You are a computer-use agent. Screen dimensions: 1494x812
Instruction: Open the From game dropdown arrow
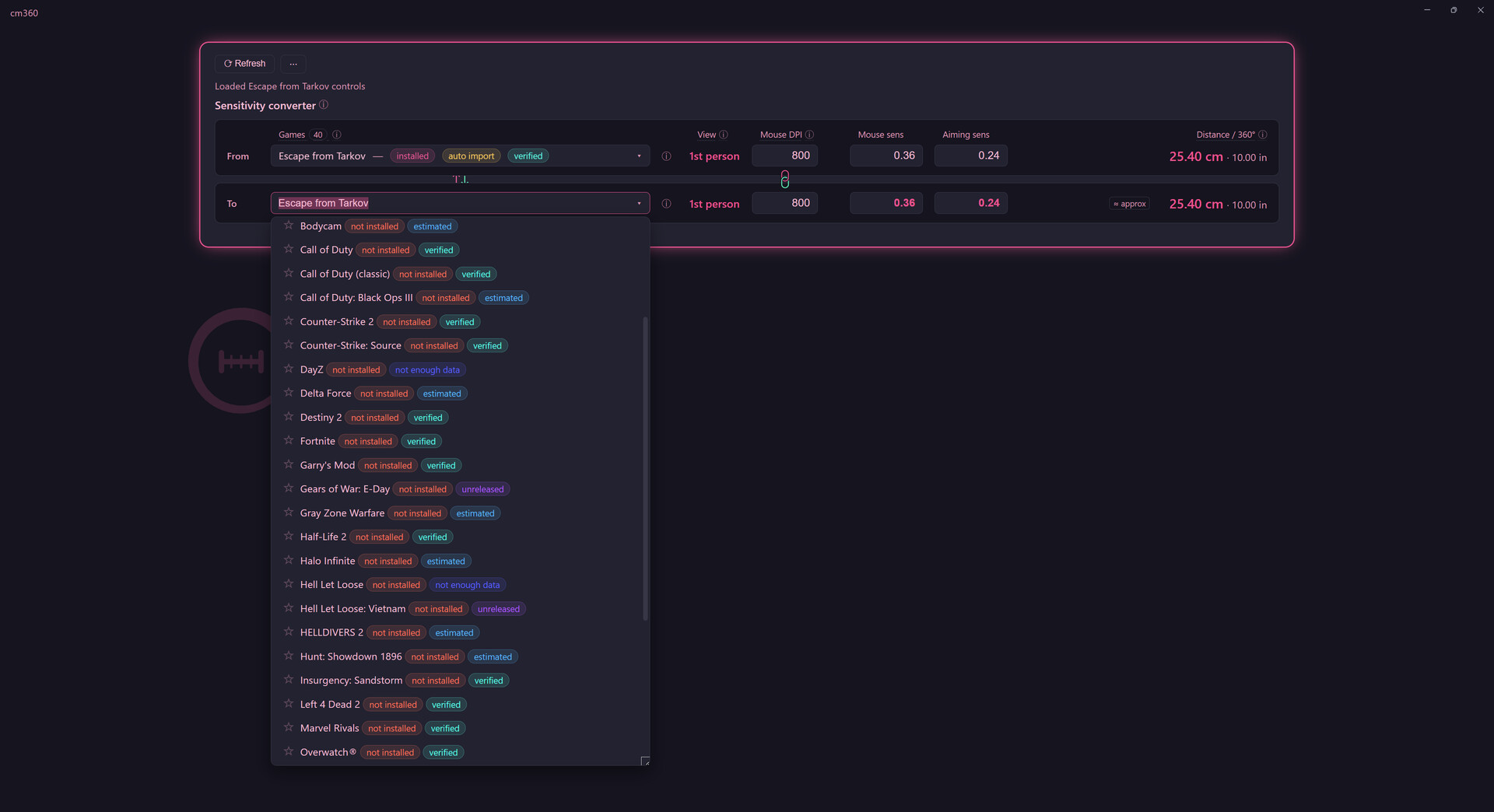(639, 156)
